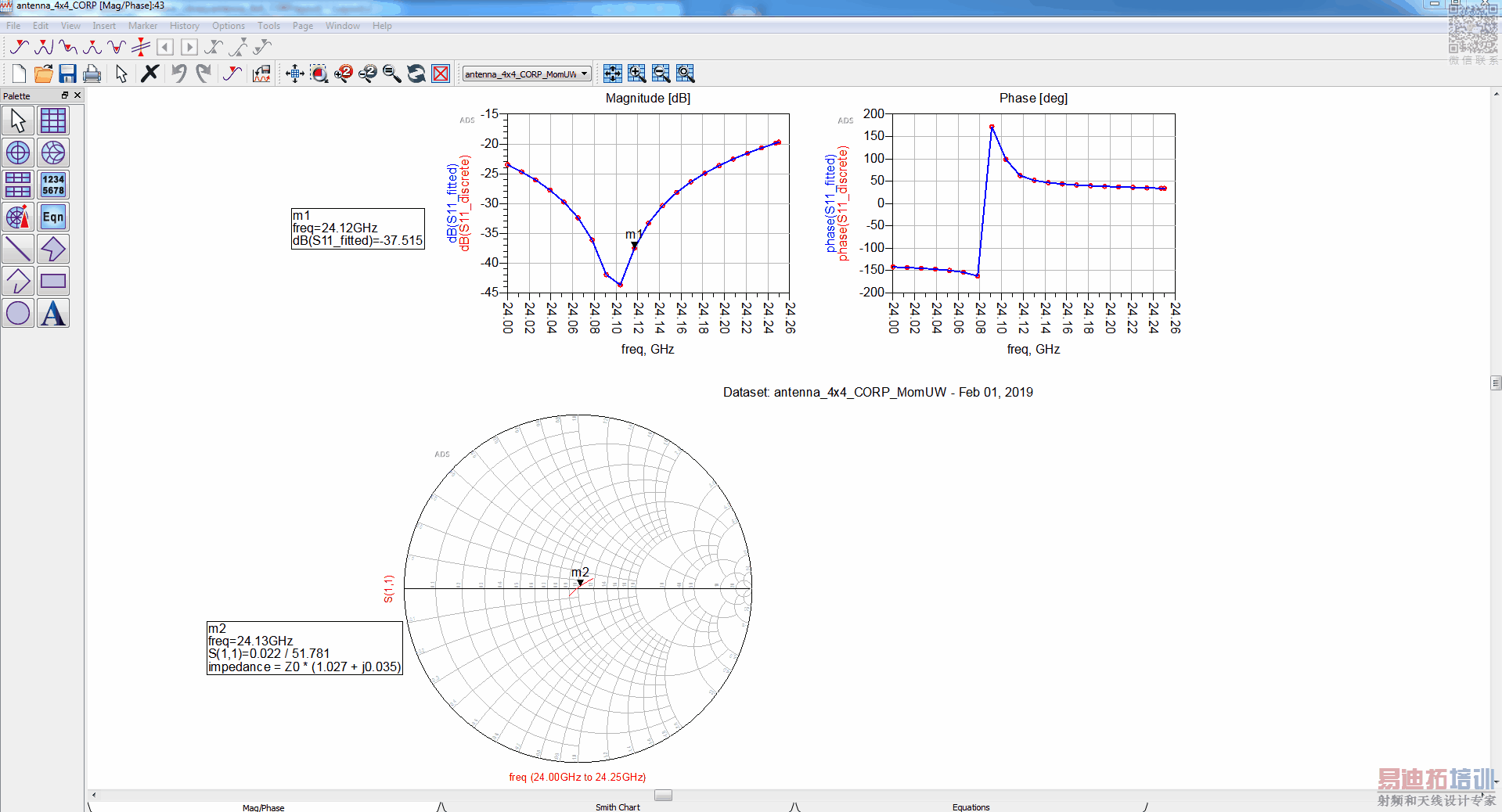1502x812 pixels.
Task: Close the Palette panel
Action: (x=77, y=95)
